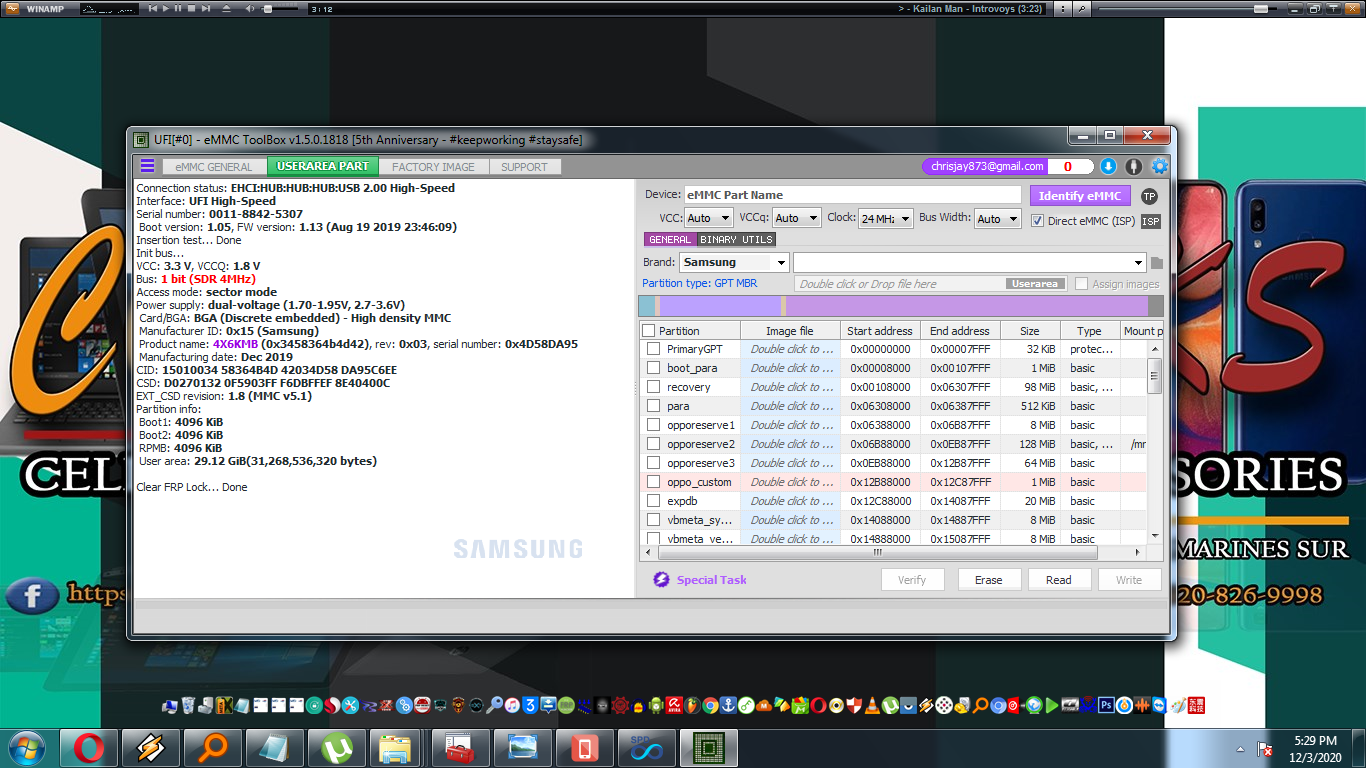Viewport: 1366px width, 768px height.
Task: Click the Special Task lightning icon
Action: (x=661, y=580)
